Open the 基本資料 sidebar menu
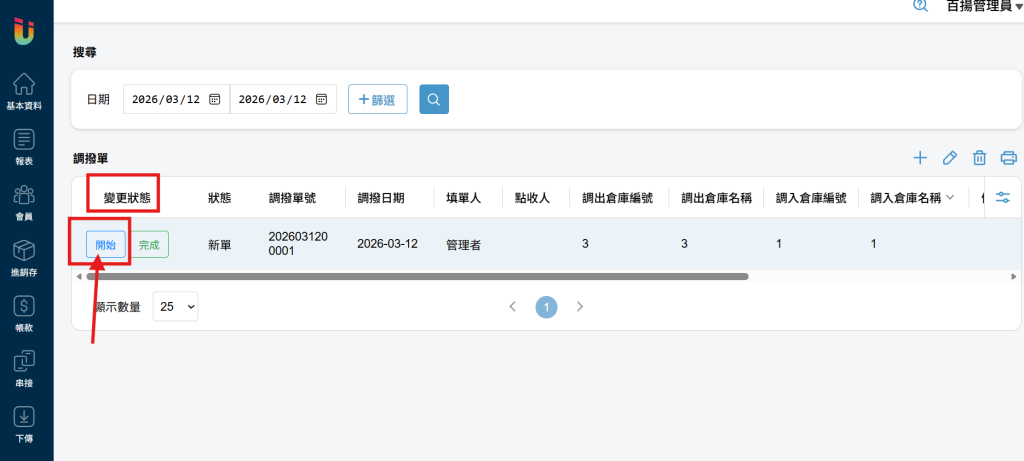 point(25,90)
